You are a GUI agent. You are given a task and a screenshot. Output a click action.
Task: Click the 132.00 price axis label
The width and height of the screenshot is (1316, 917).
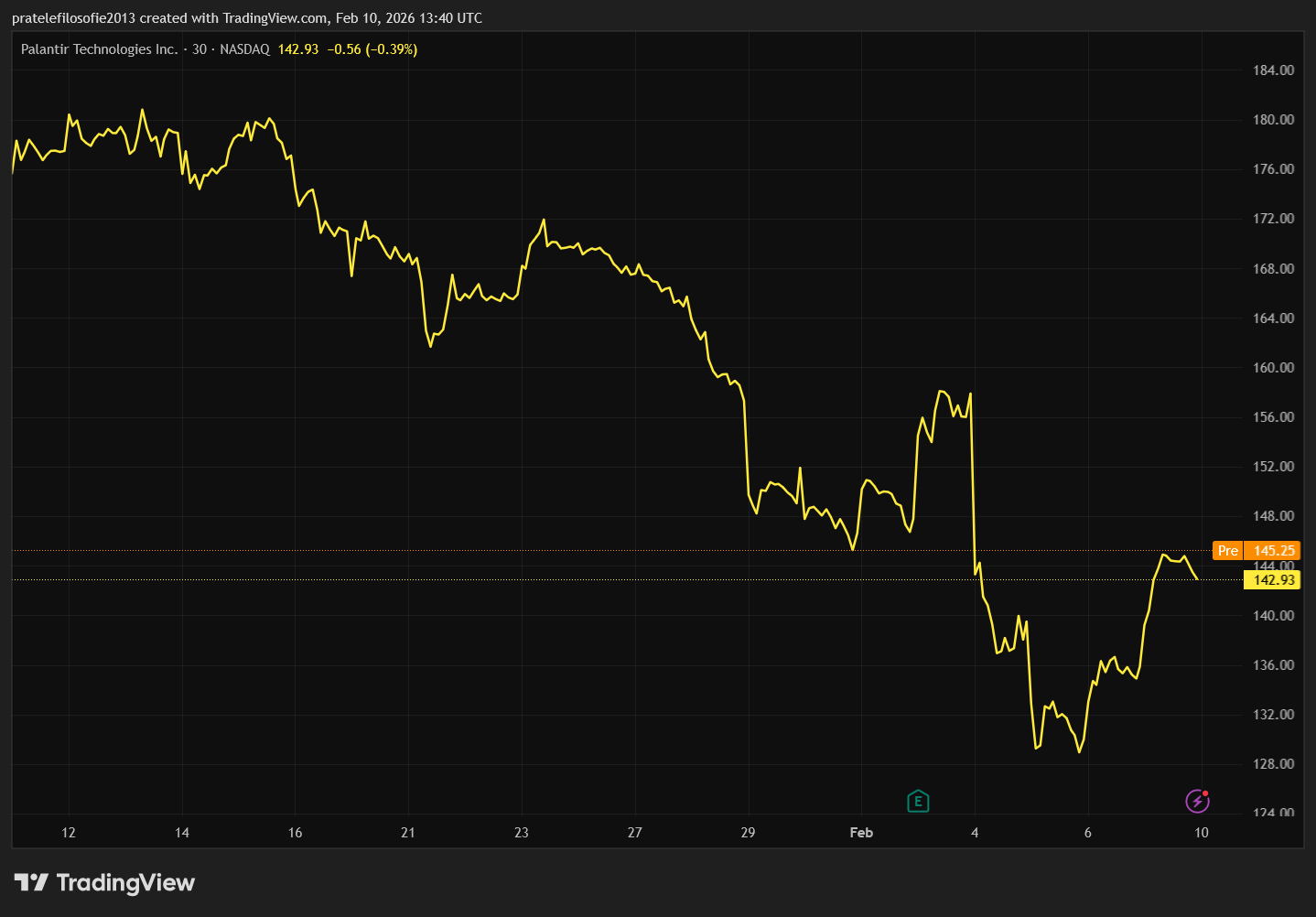click(1274, 715)
